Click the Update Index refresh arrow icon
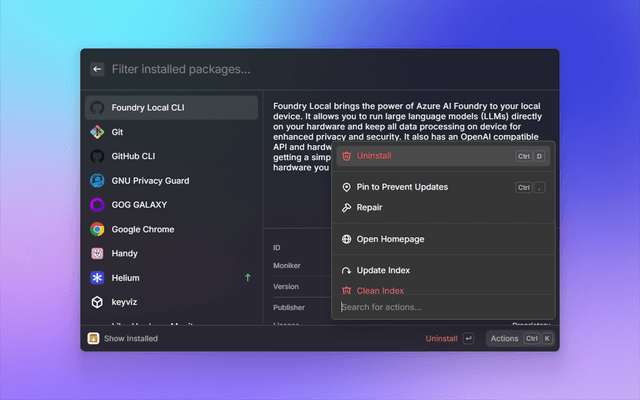 point(347,271)
